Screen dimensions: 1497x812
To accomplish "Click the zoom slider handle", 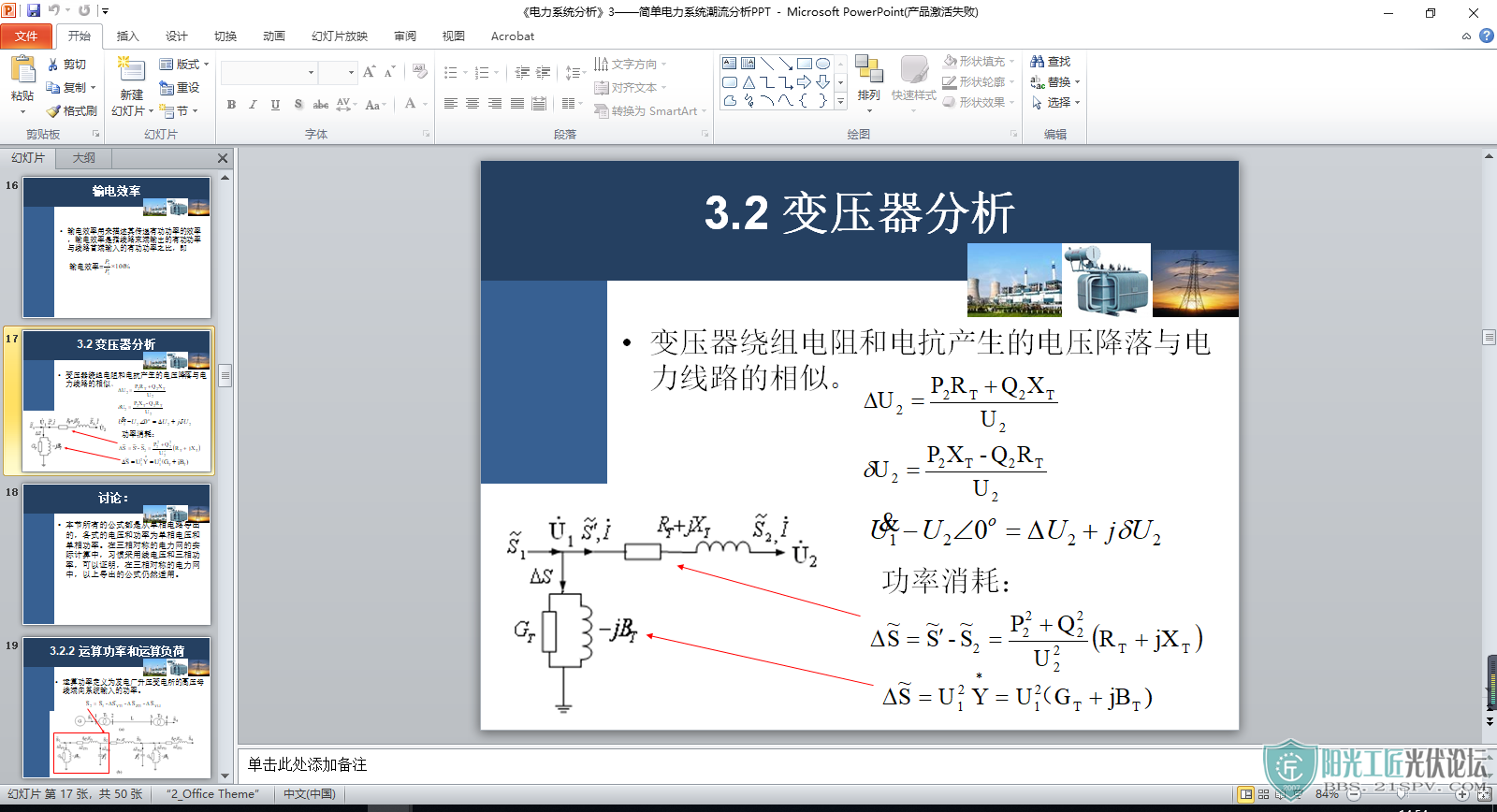I will 1401,794.
